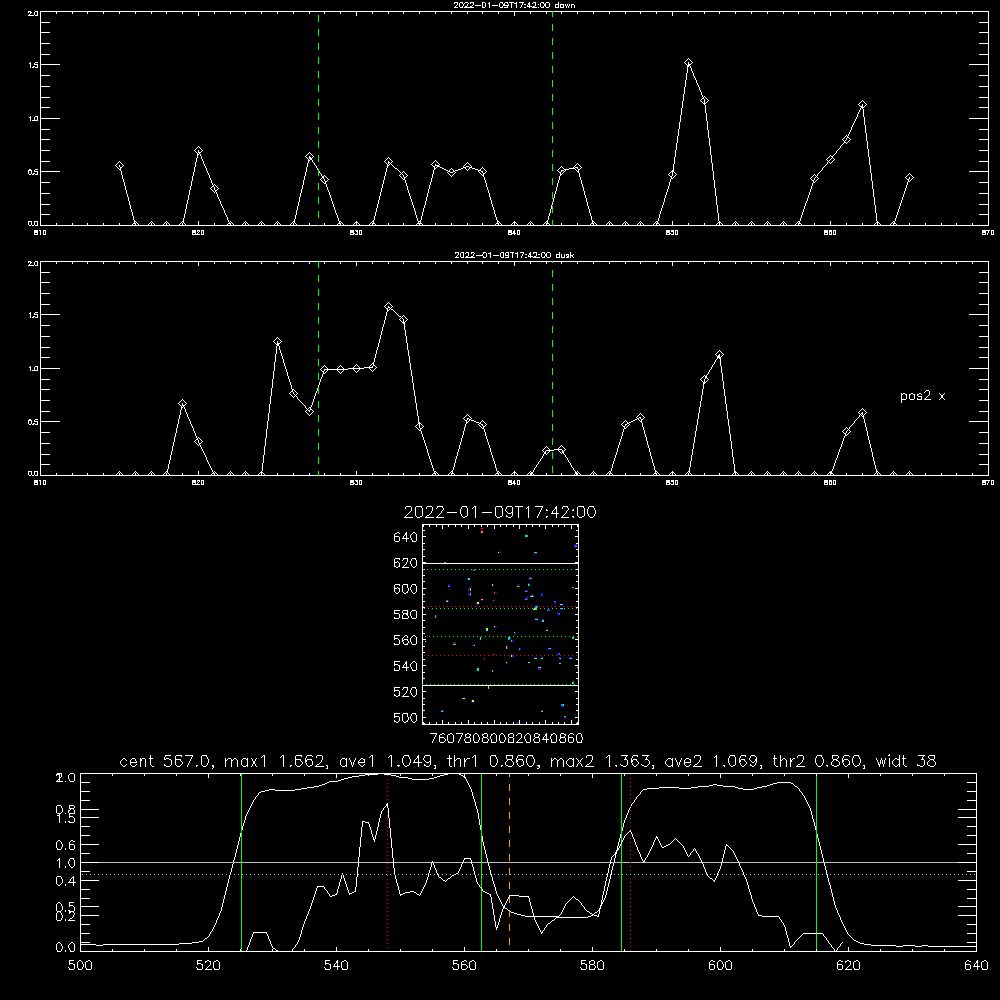Viewport: 1000px width, 1000px height.
Task: Click the orange dashed center line in bottom plot
Action: (x=509, y=862)
